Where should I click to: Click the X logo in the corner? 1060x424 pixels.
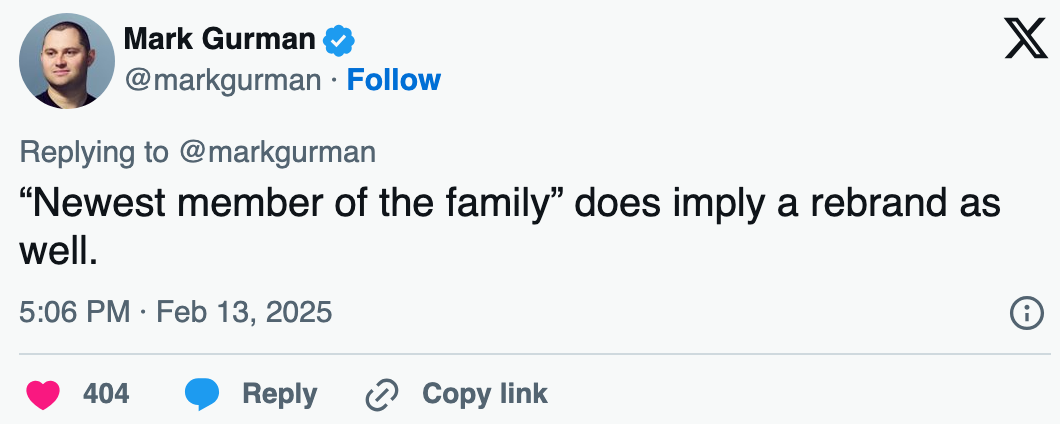[x=1025, y=39]
